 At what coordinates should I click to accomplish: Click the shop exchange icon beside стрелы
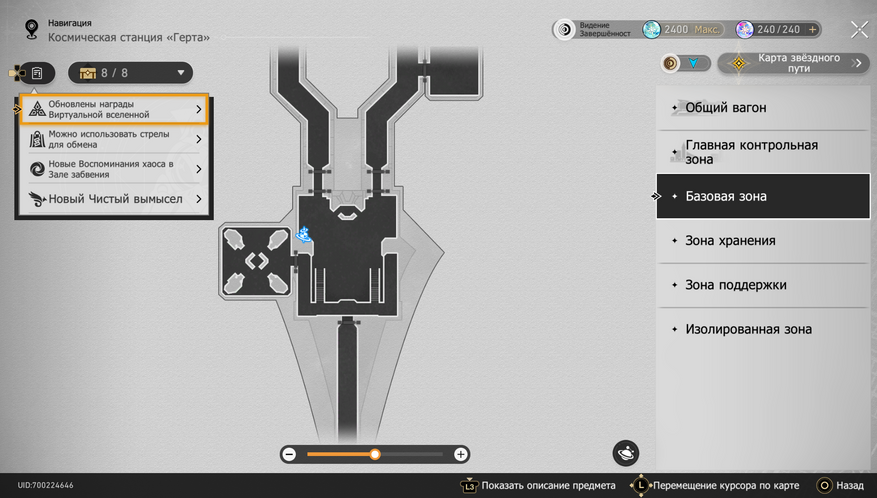click(x=37, y=139)
